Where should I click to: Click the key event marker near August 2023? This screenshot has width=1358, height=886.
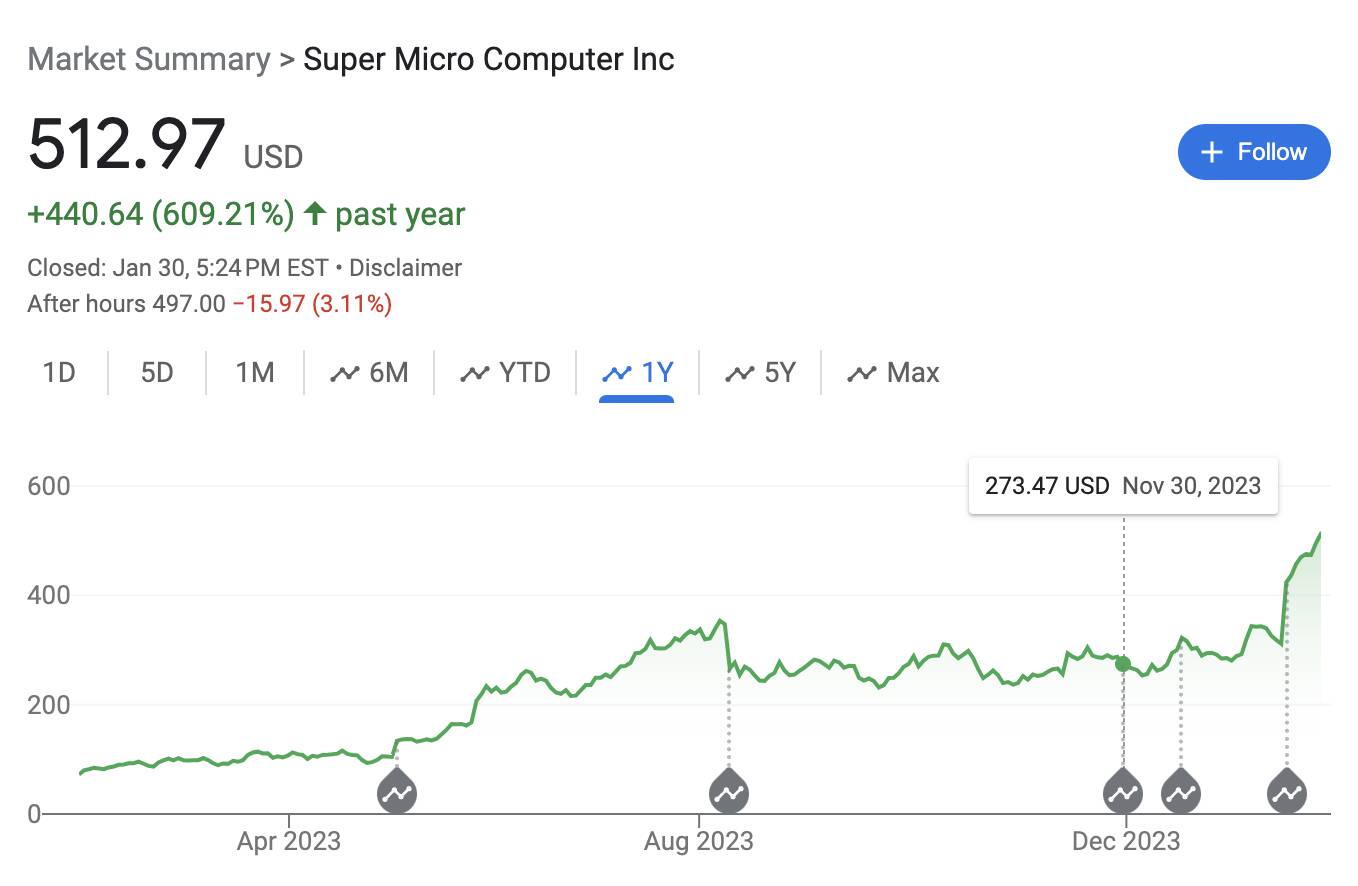click(x=729, y=793)
